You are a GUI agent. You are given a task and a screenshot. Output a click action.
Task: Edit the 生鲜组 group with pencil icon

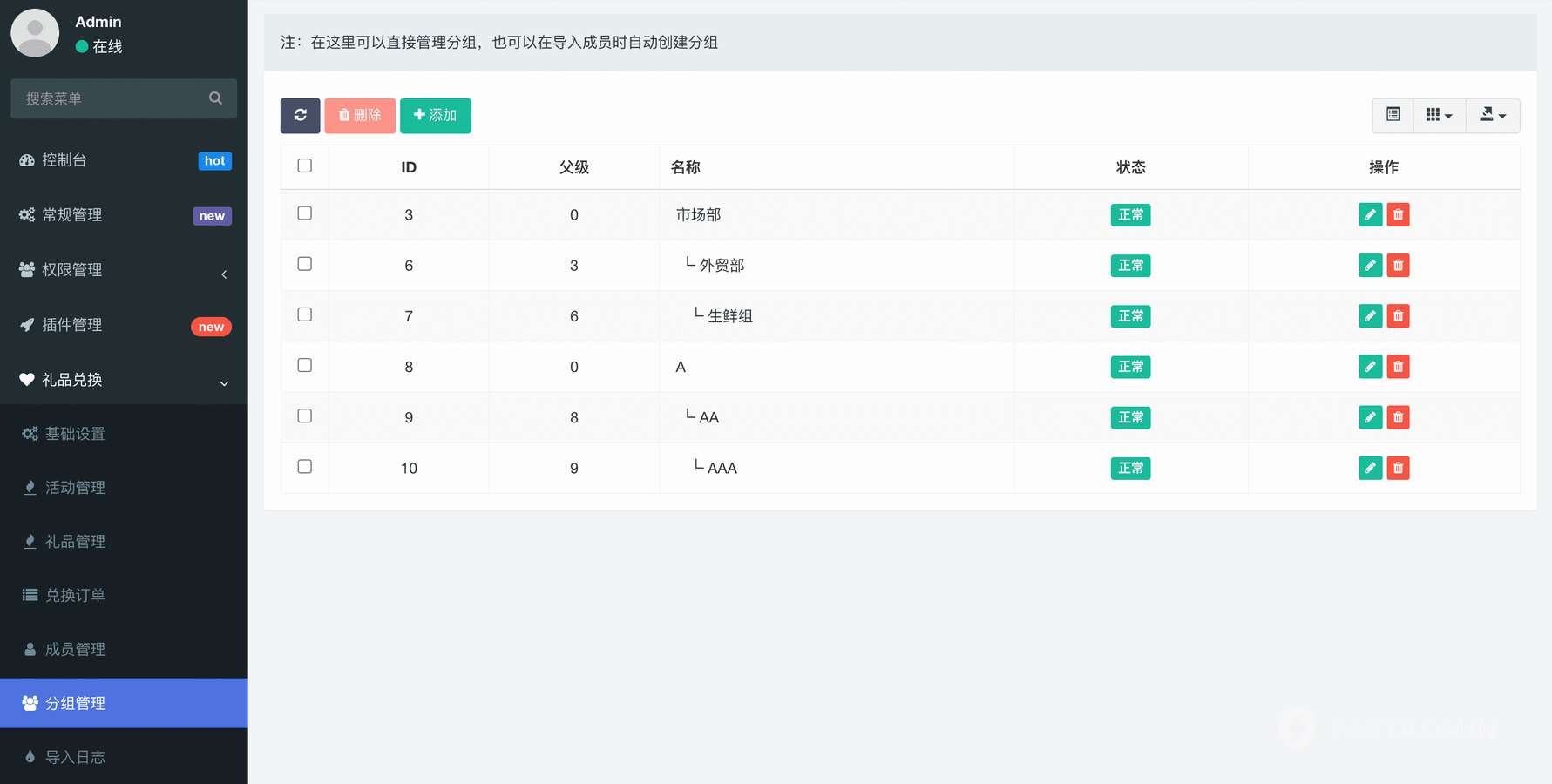coord(1370,316)
